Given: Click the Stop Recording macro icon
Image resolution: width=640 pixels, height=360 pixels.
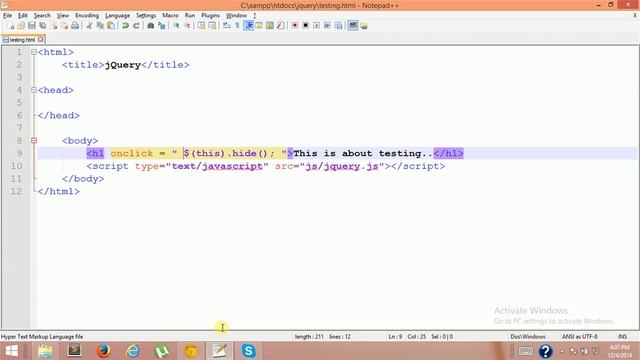Looking at the screenshot, I should pyautogui.click(x=305, y=26).
